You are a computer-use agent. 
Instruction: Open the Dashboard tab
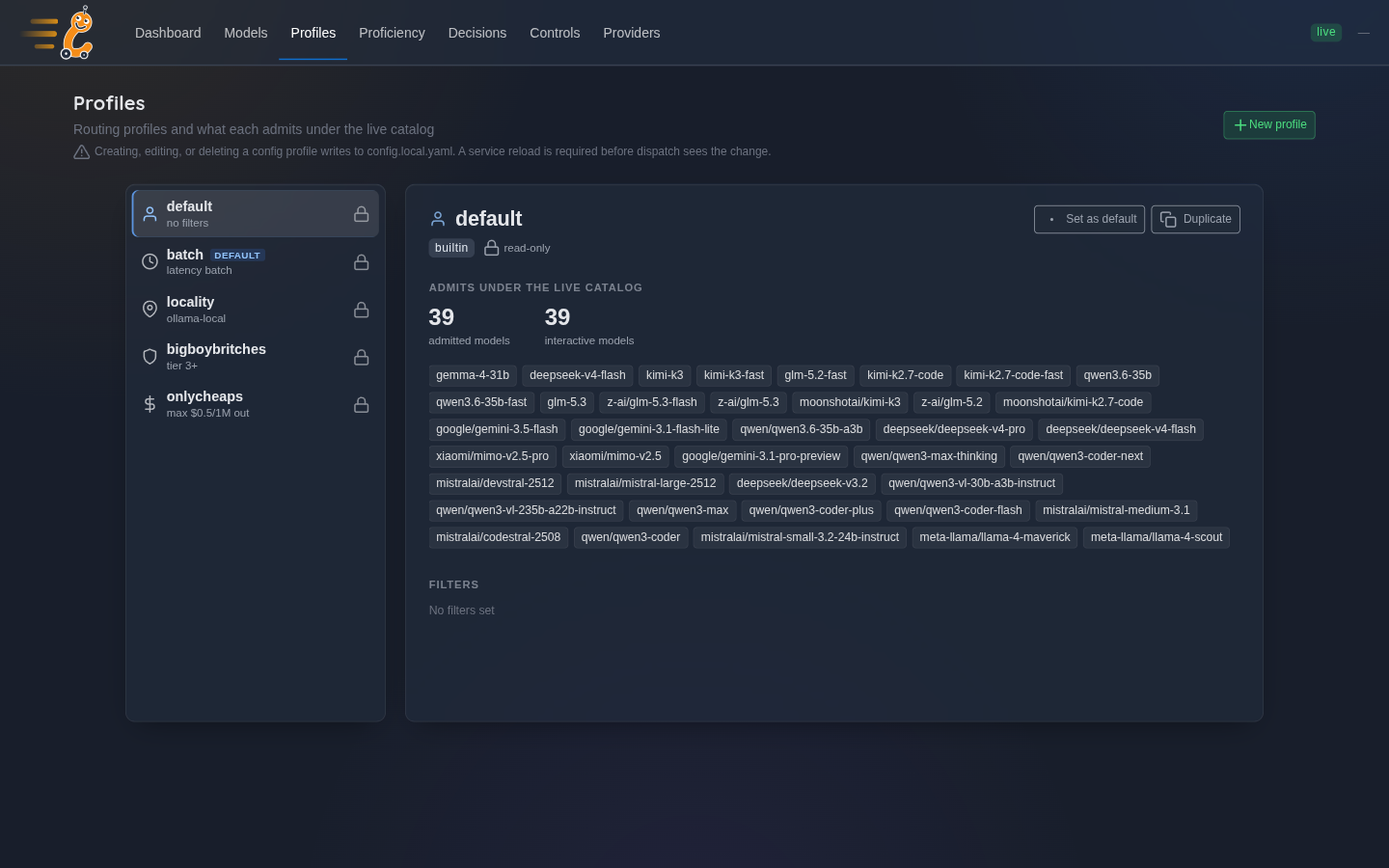pyautogui.click(x=168, y=33)
